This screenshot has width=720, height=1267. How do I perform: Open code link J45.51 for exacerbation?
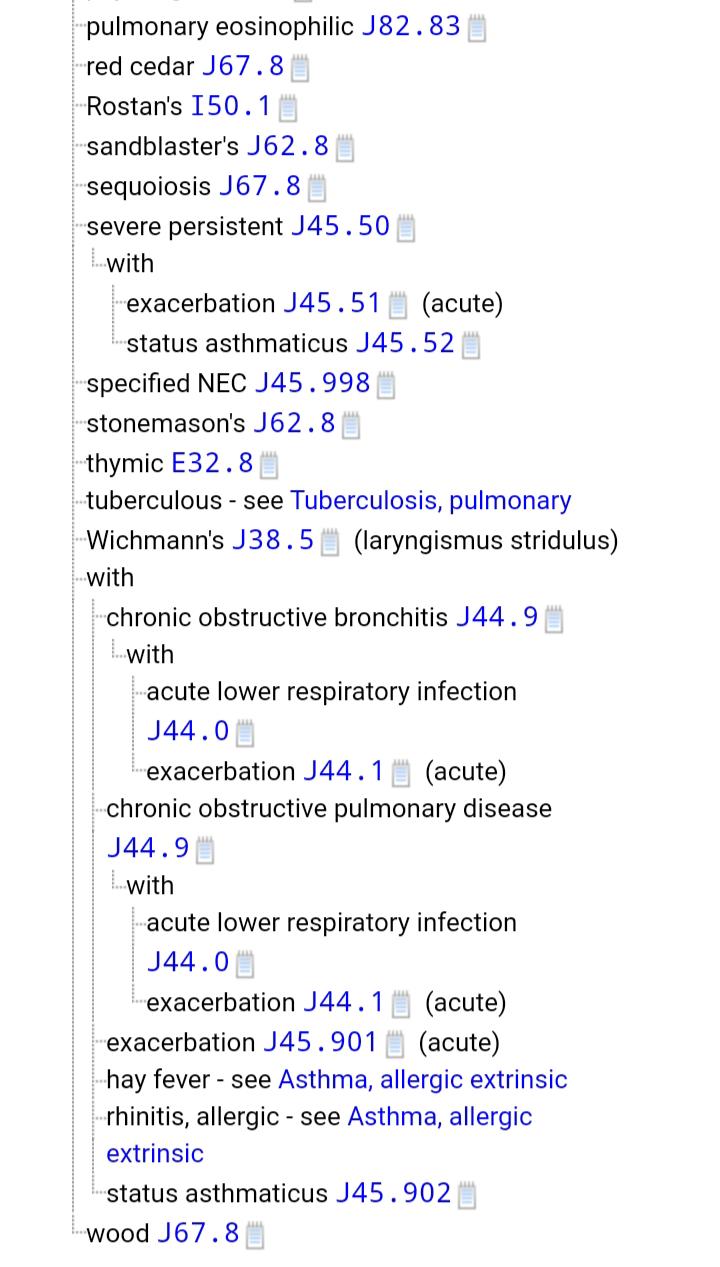332,303
